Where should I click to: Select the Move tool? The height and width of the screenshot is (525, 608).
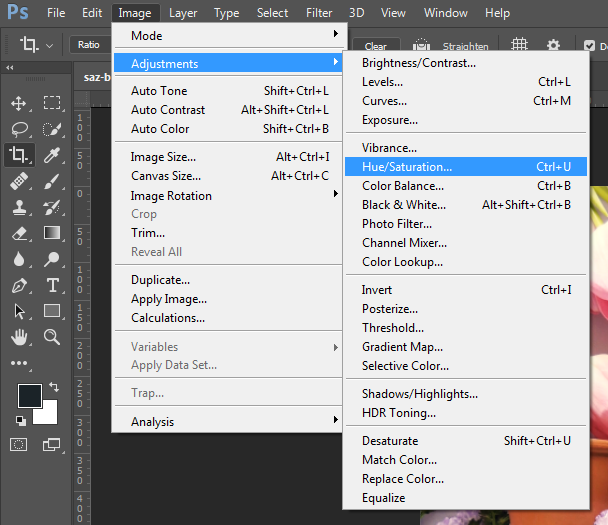click(x=19, y=103)
